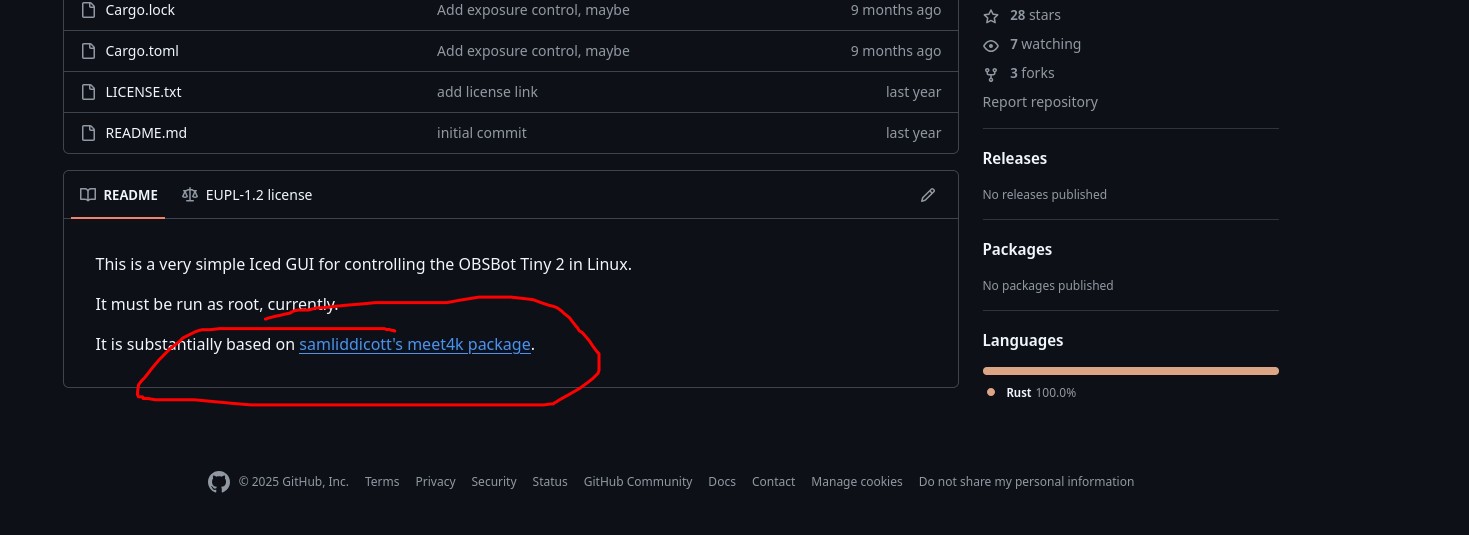Open Manage cookies in footer
Image resolution: width=1469 pixels, height=535 pixels.
(x=856, y=482)
